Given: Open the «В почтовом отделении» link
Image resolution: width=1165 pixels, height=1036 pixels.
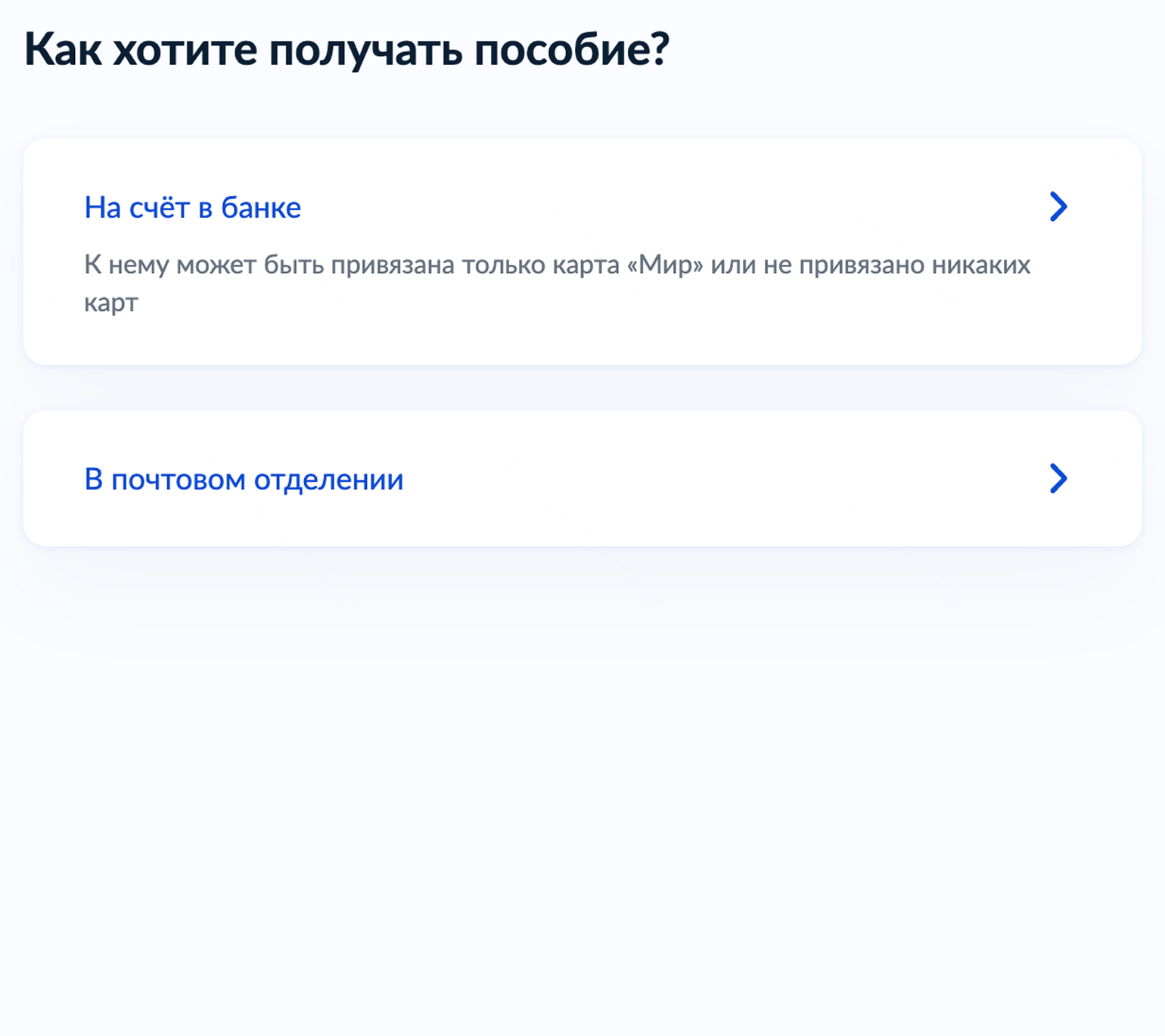Looking at the screenshot, I should 244,479.
